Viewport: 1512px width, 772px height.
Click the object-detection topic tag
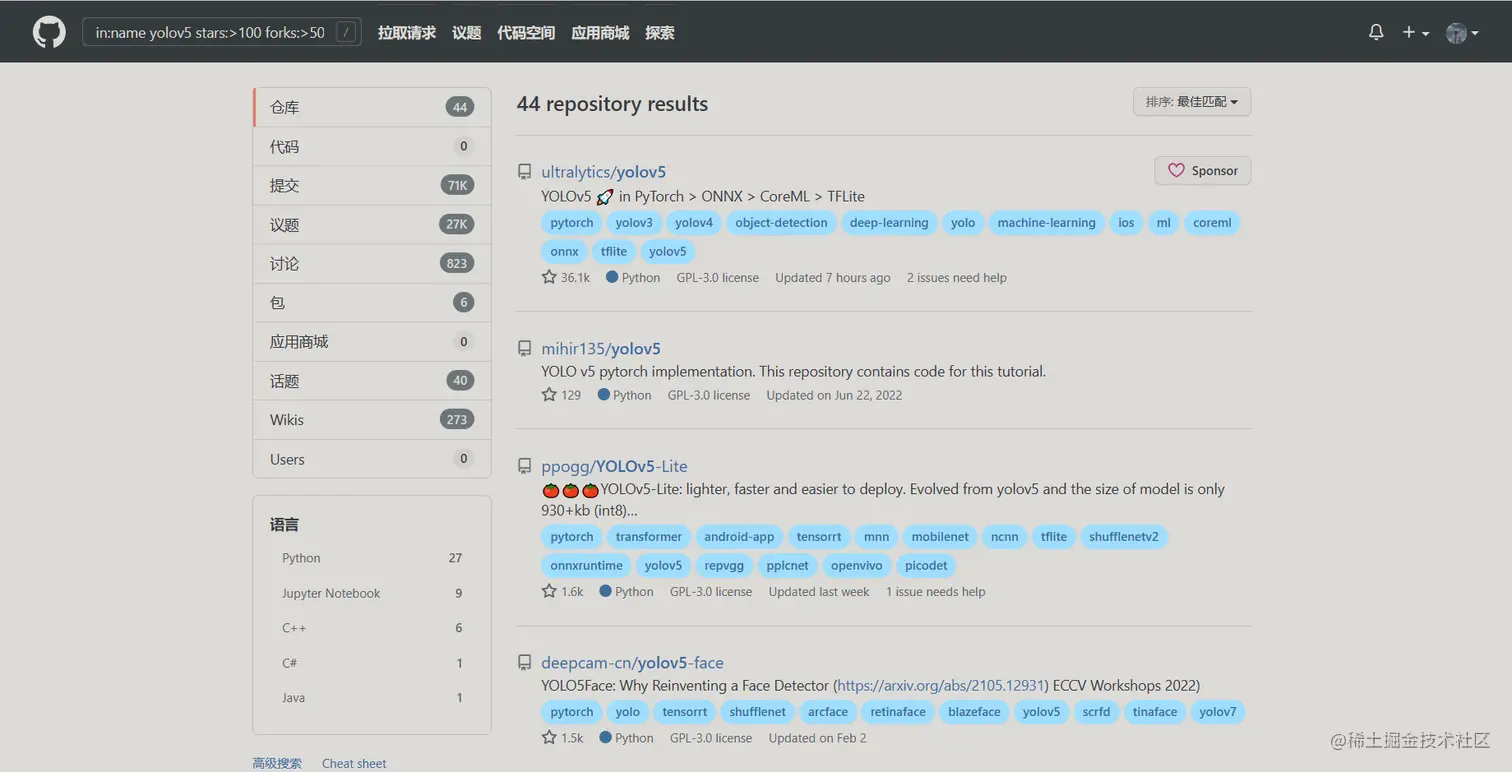[781, 223]
